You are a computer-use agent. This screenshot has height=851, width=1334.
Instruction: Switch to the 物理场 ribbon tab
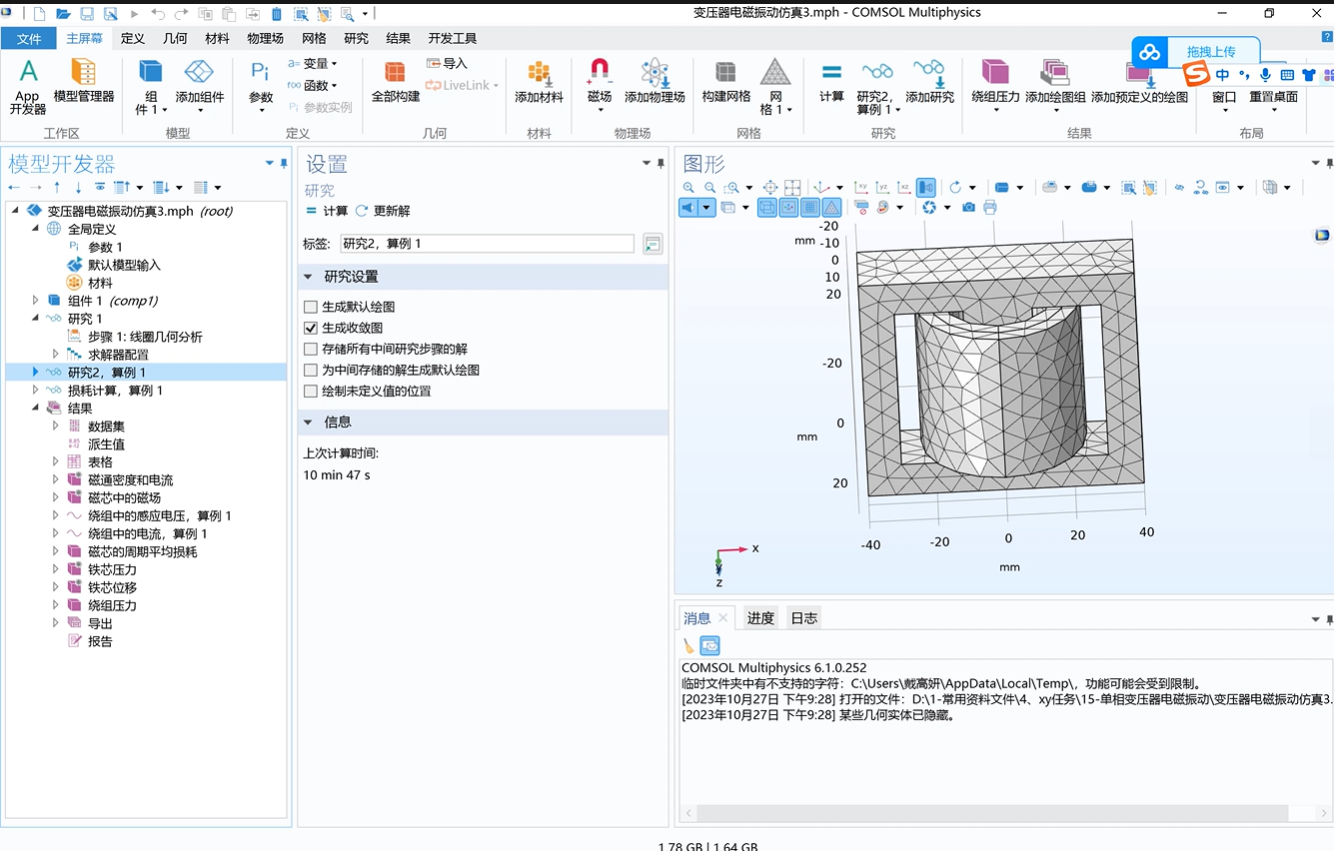click(265, 38)
